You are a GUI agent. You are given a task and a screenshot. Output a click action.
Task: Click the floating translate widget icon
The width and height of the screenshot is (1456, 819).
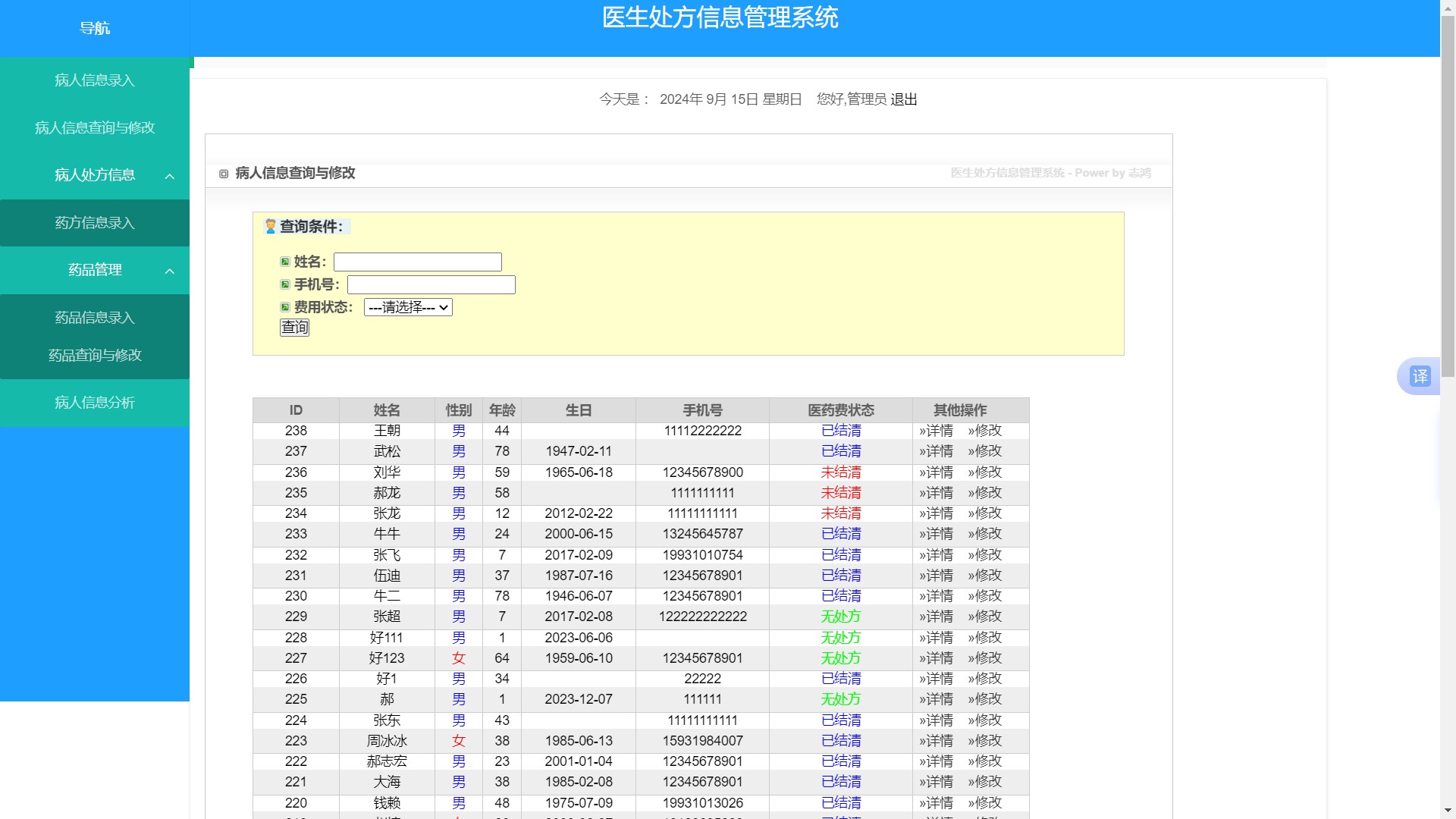(x=1420, y=376)
